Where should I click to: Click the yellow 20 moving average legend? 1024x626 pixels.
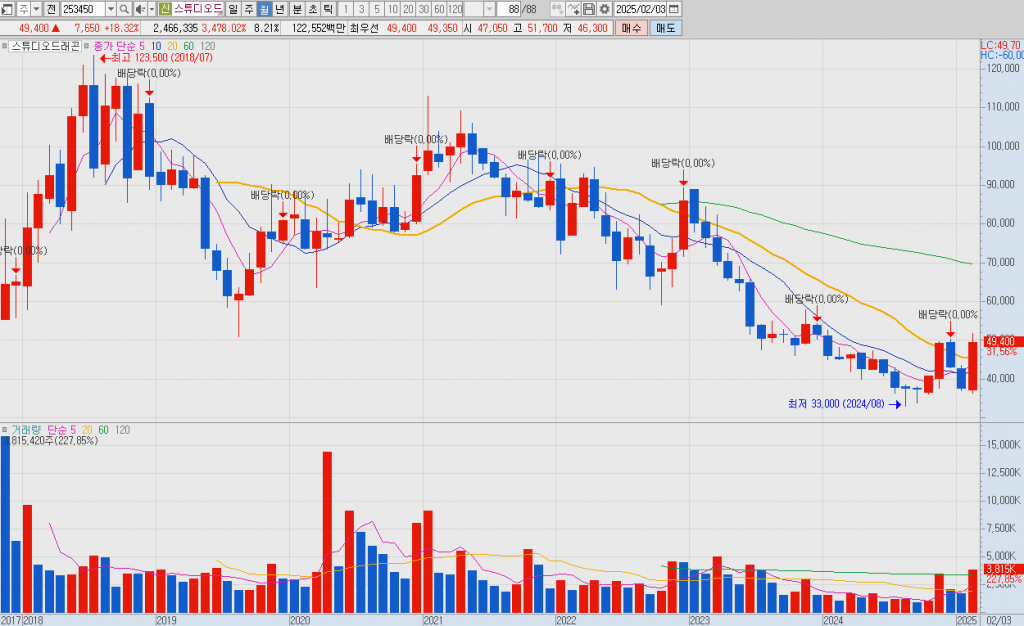click(x=173, y=46)
